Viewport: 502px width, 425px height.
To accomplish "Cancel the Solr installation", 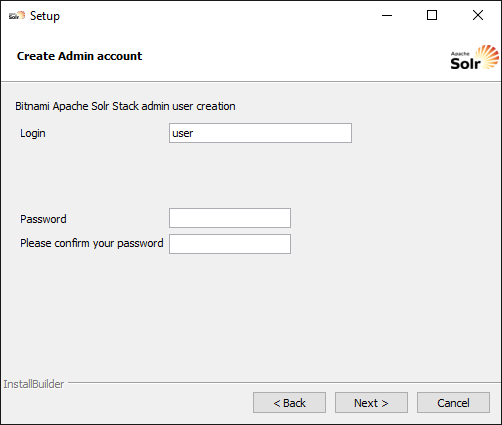I will tap(453, 403).
